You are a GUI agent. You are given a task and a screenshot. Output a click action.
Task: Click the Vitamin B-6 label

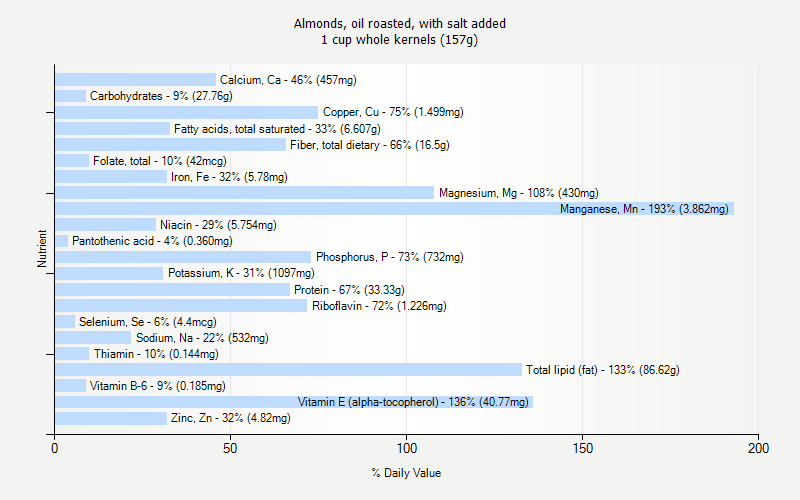point(157,386)
